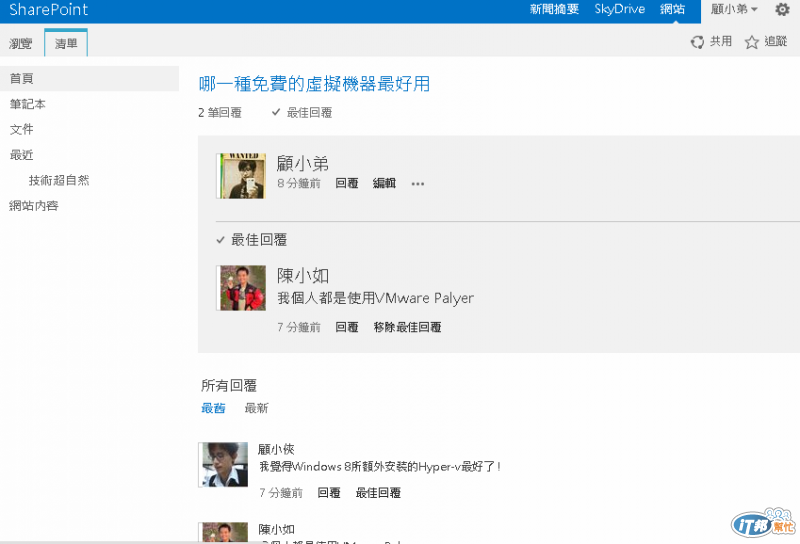Click the 所有回覆 heading text
The image size is (800, 544).
click(x=229, y=385)
